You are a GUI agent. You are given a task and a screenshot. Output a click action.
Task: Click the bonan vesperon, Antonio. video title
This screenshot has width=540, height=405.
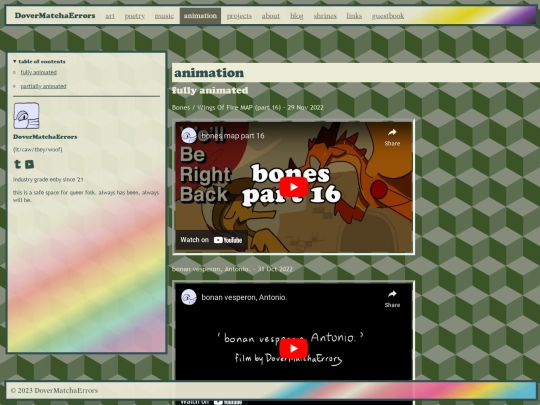pos(244,297)
